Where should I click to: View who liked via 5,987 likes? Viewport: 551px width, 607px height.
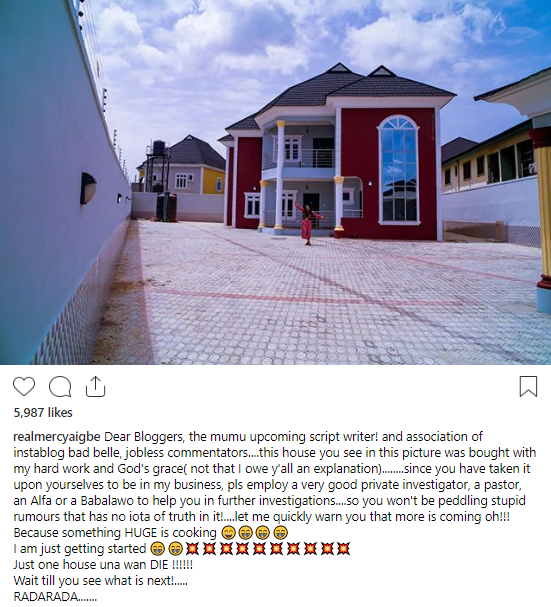coord(43,413)
